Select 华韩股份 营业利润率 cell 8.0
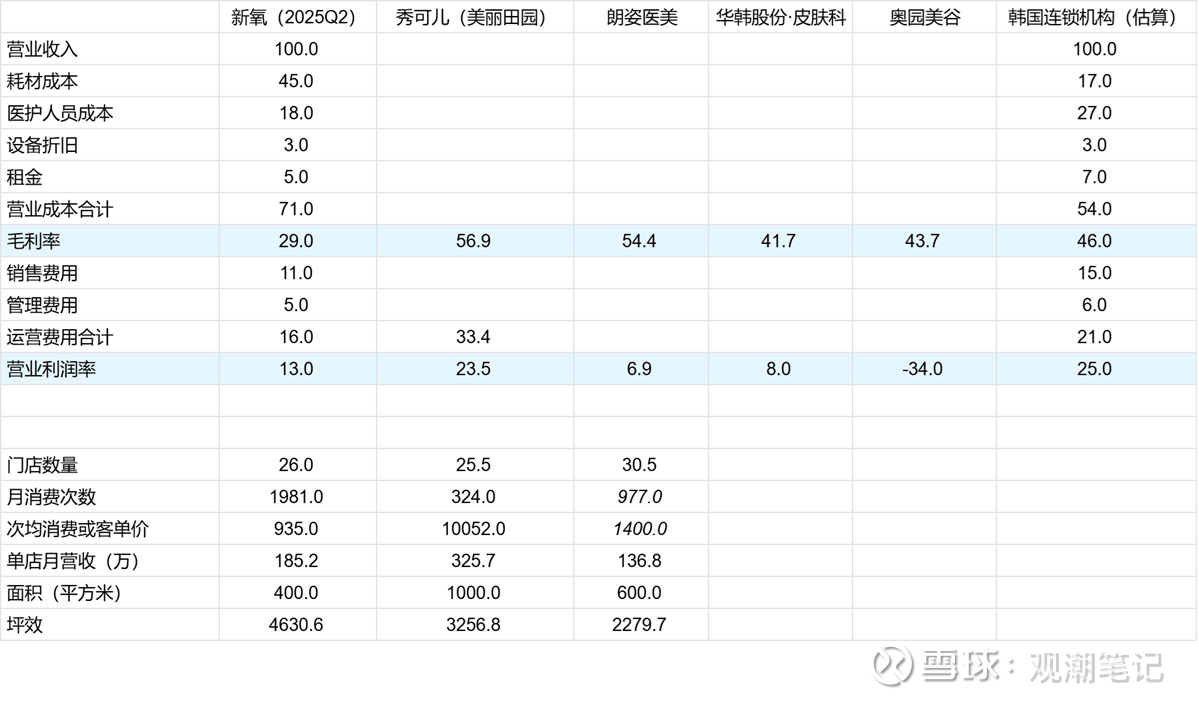 (778, 369)
